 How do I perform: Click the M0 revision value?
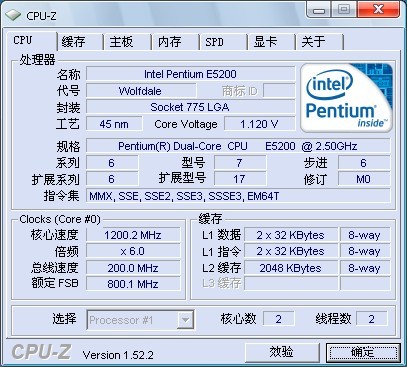(x=364, y=179)
